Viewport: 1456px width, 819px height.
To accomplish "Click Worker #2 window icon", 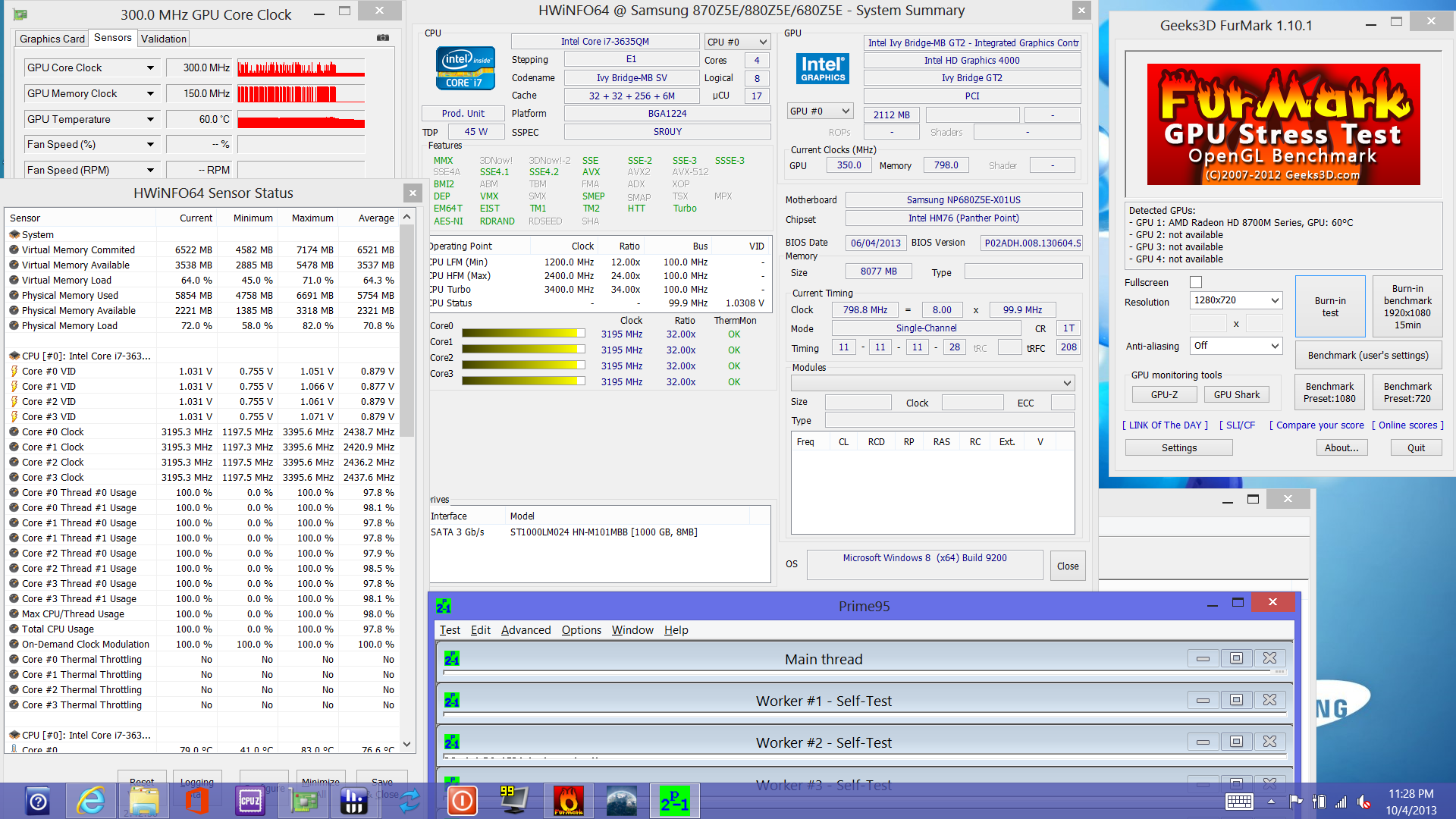I will (452, 742).
